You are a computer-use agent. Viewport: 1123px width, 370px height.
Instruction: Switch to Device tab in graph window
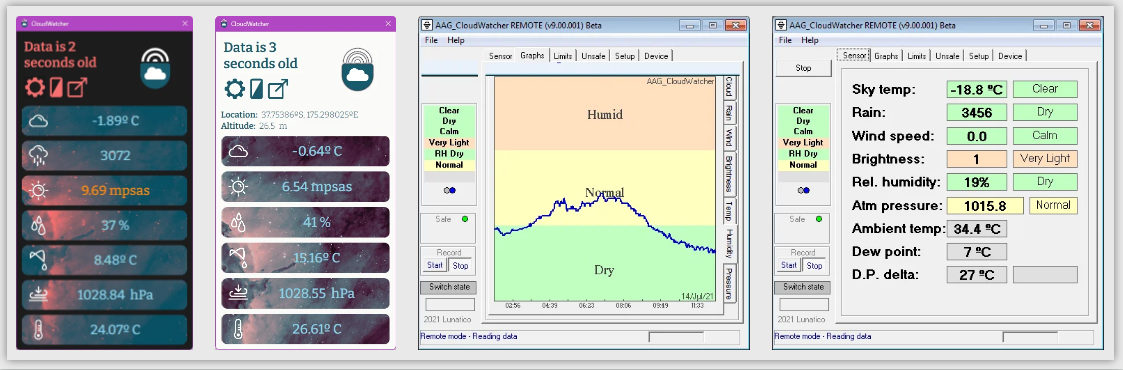tap(656, 56)
